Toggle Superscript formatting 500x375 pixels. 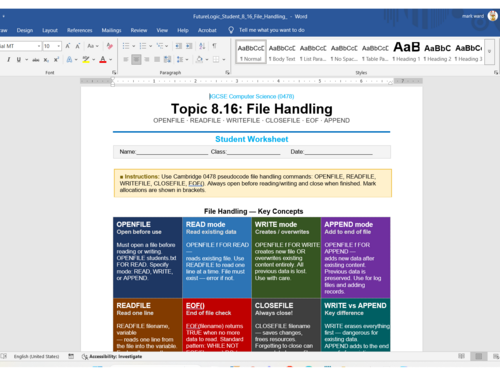[56, 60]
